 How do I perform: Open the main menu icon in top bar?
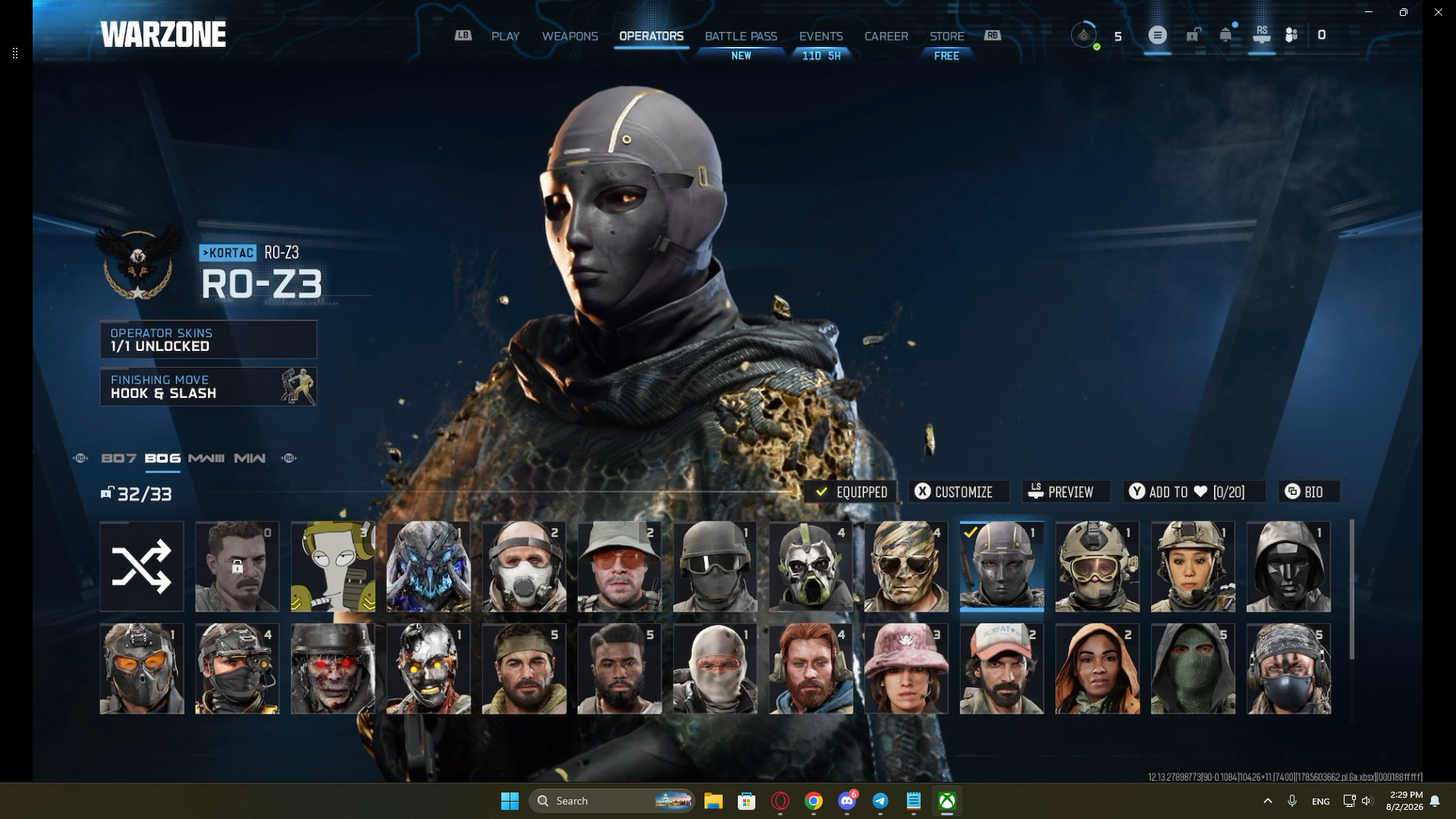tap(1157, 35)
